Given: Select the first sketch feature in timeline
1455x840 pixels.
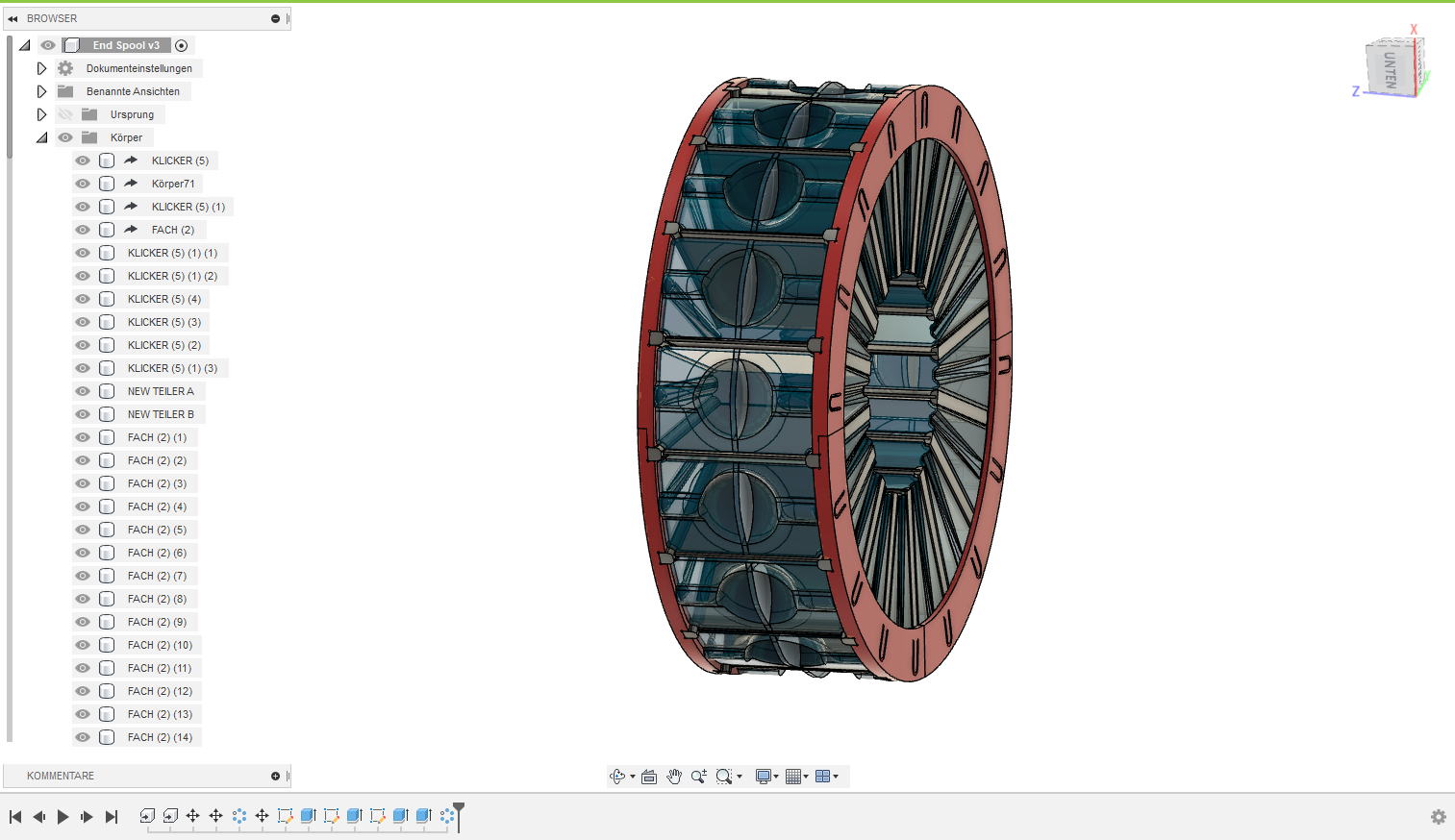Looking at the screenshot, I should [286, 815].
